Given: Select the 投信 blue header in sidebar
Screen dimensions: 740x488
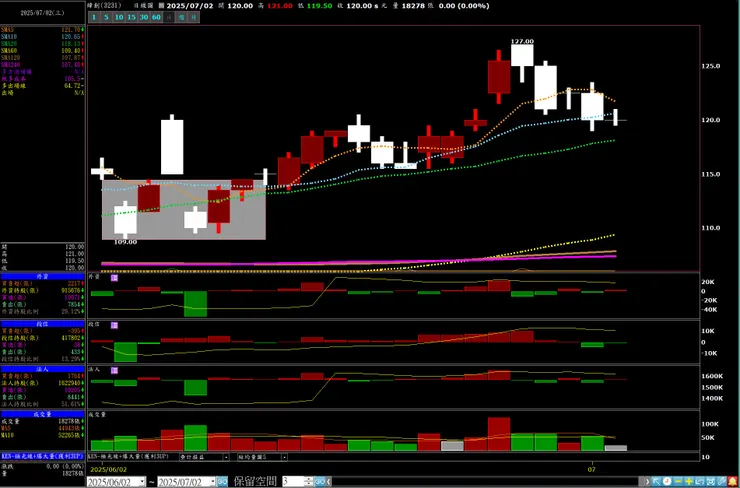Looking at the screenshot, I should [42, 324].
